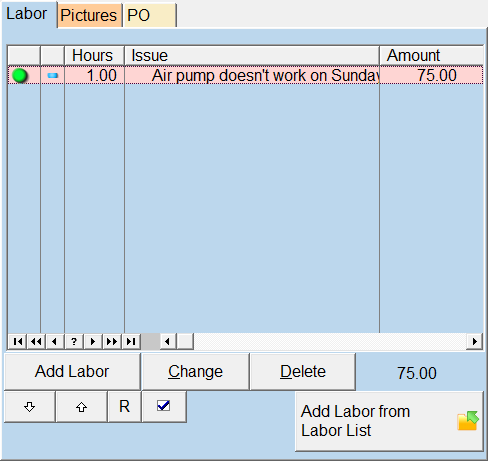The height and width of the screenshot is (461, 488).
Task: Delete the selected labor line
Action: pyautogui.click(x=303, y=371)
